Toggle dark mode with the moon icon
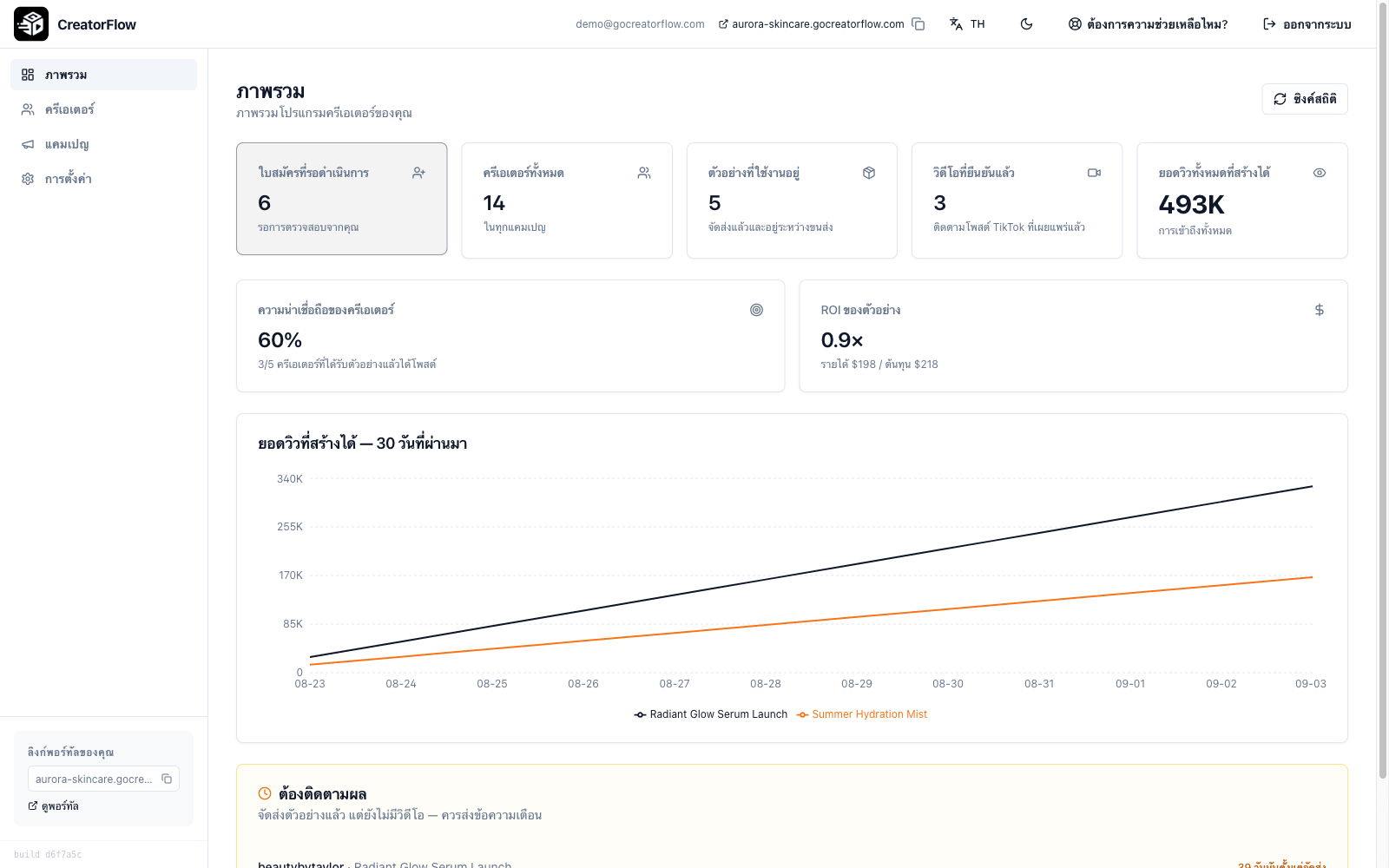Viewport: 1389px width, 868px height. (x=1026, y=24)
